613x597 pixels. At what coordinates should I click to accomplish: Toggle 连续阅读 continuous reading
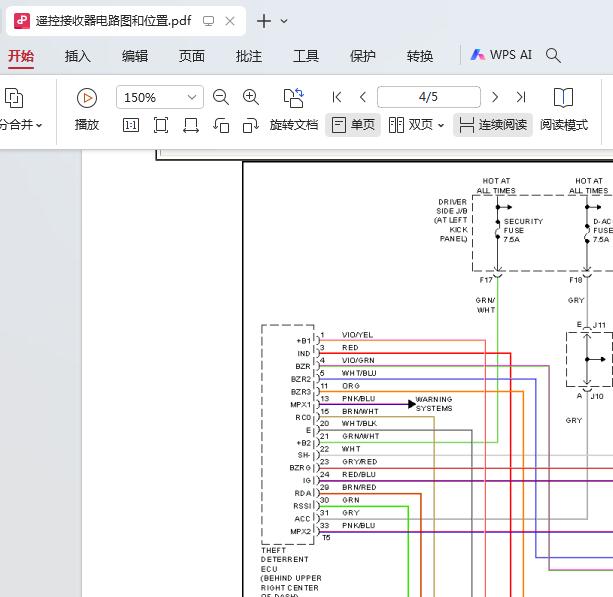[493, 125]
